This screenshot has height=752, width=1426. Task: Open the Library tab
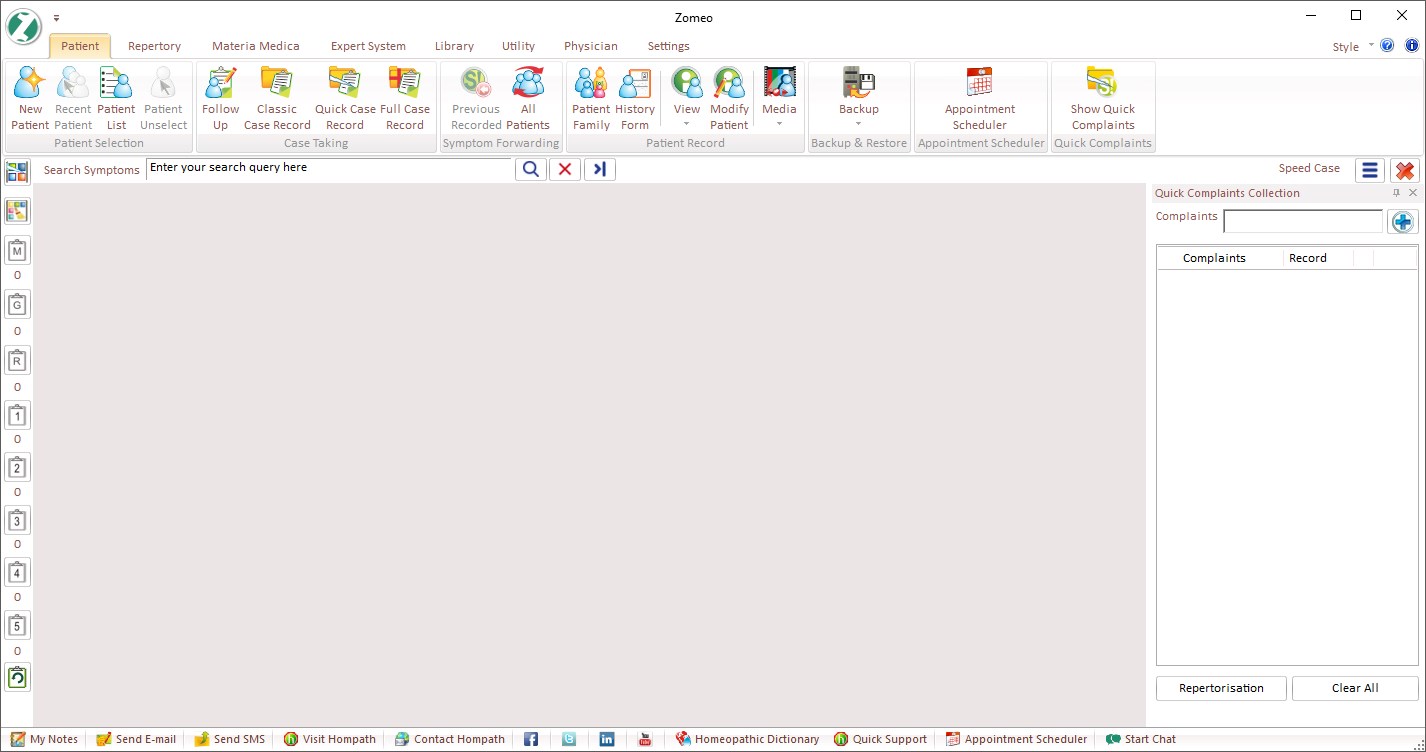tap(454, 46)
